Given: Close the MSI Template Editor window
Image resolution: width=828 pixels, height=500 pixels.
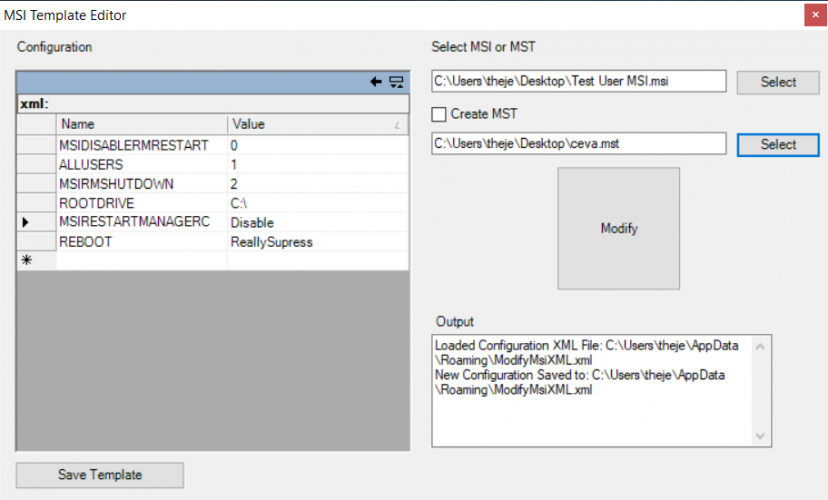Looking at the screenshot, I should pos(812,15).
